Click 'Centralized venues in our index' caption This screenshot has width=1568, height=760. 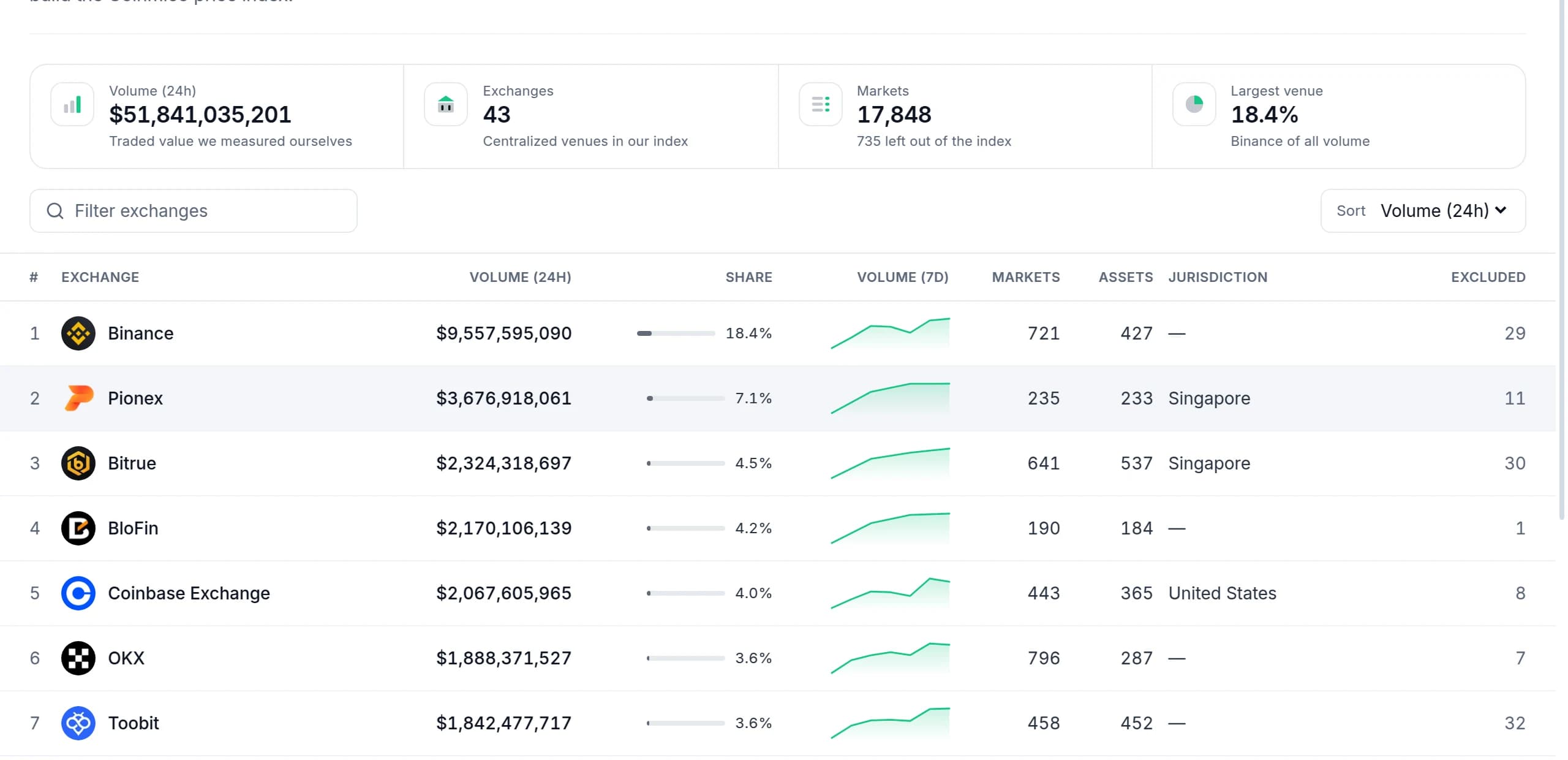(x=586, y=141)
